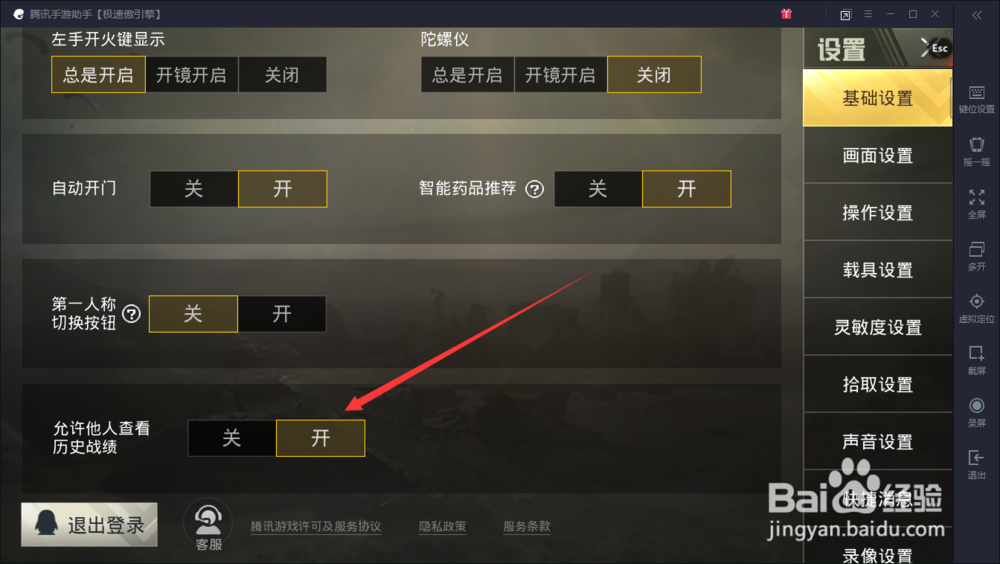Image resolution: width=1000 pixels, height=564 pixels.
Task: Open the red gift icon in title bar
Action: coord(786,13)
